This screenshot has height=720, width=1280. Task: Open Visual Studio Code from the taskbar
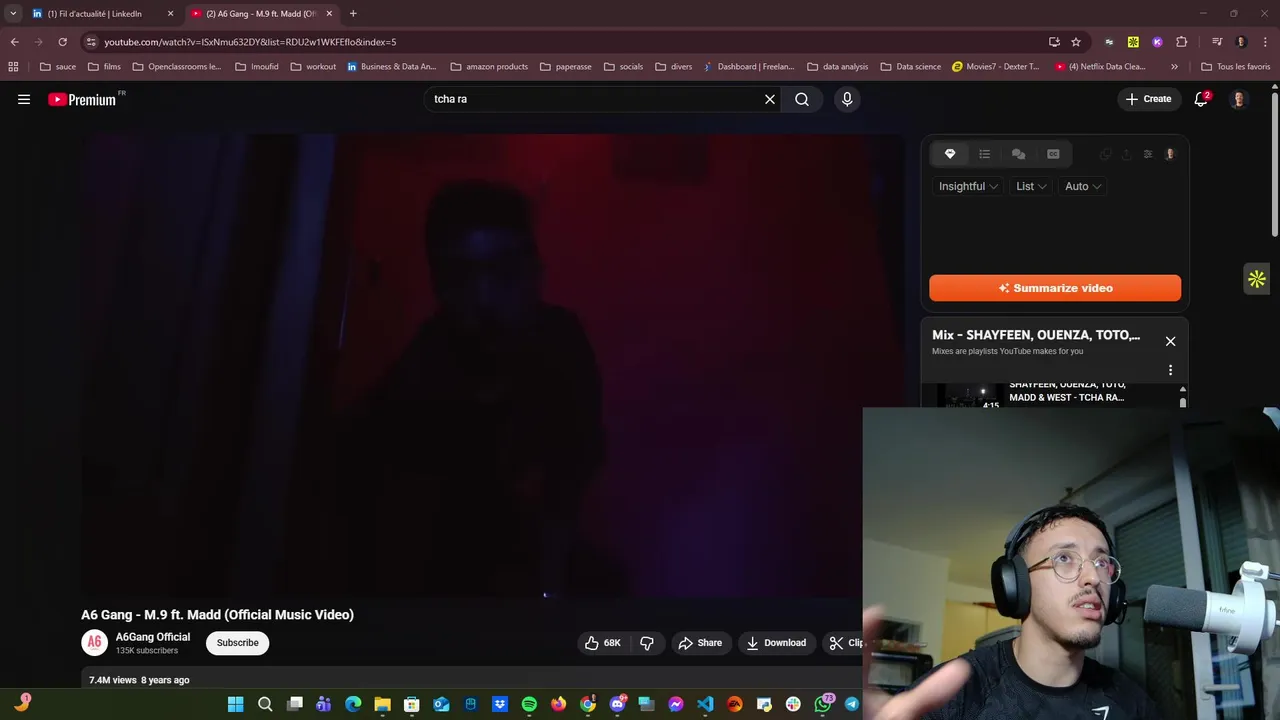click(x=705, y=704)
